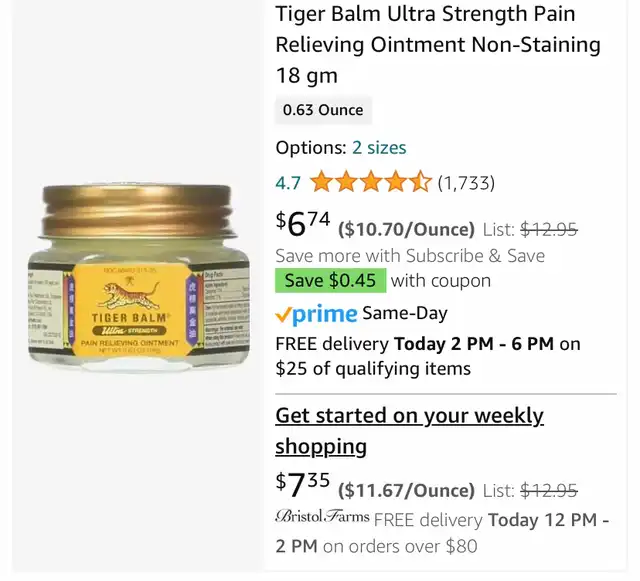Viewport: 640px width, 581px height.
Task: Click the Tiger Balm jar product image
Action: click(139, 278)
